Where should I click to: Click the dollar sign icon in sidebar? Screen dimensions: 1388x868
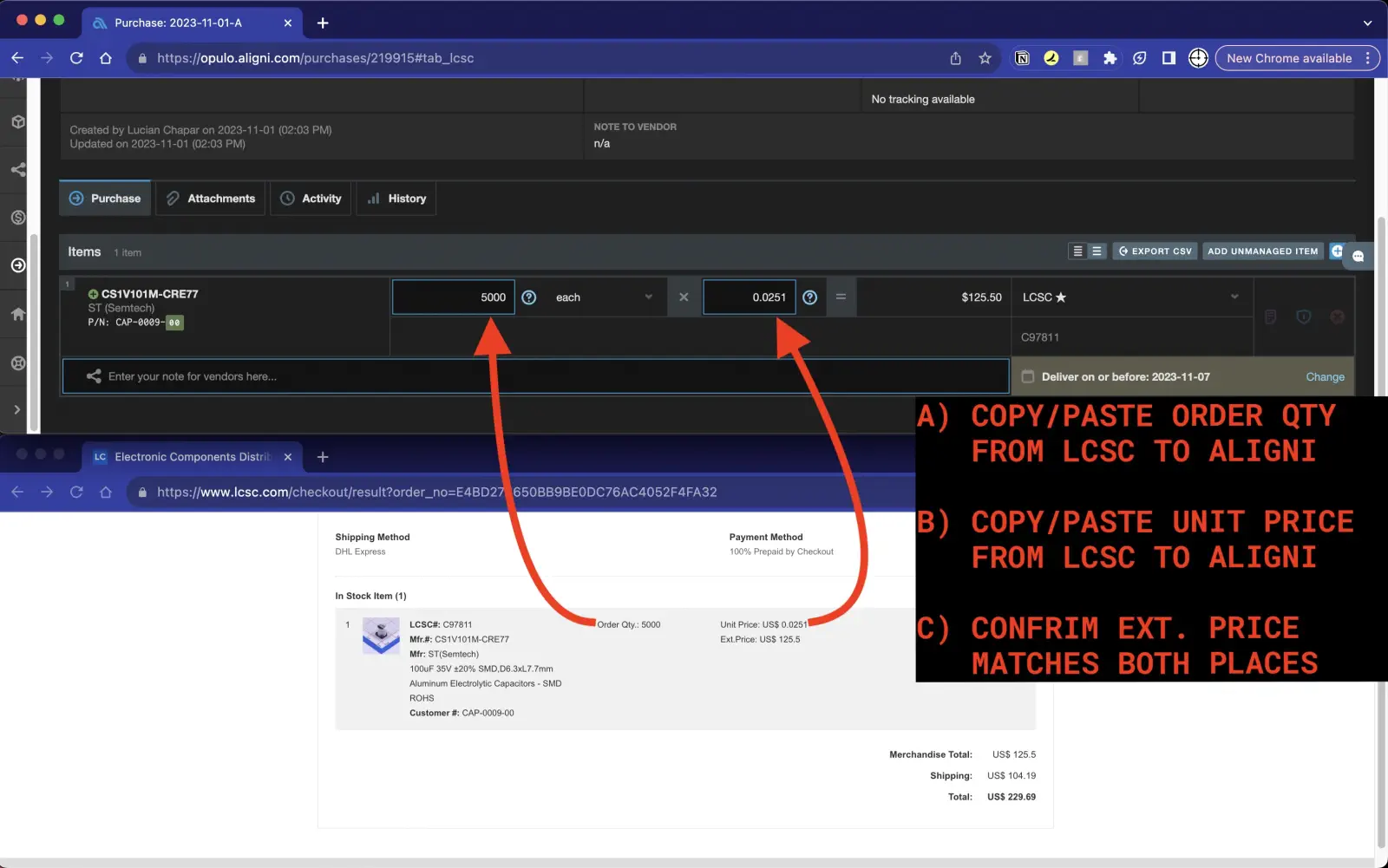(x=17, y=218)
